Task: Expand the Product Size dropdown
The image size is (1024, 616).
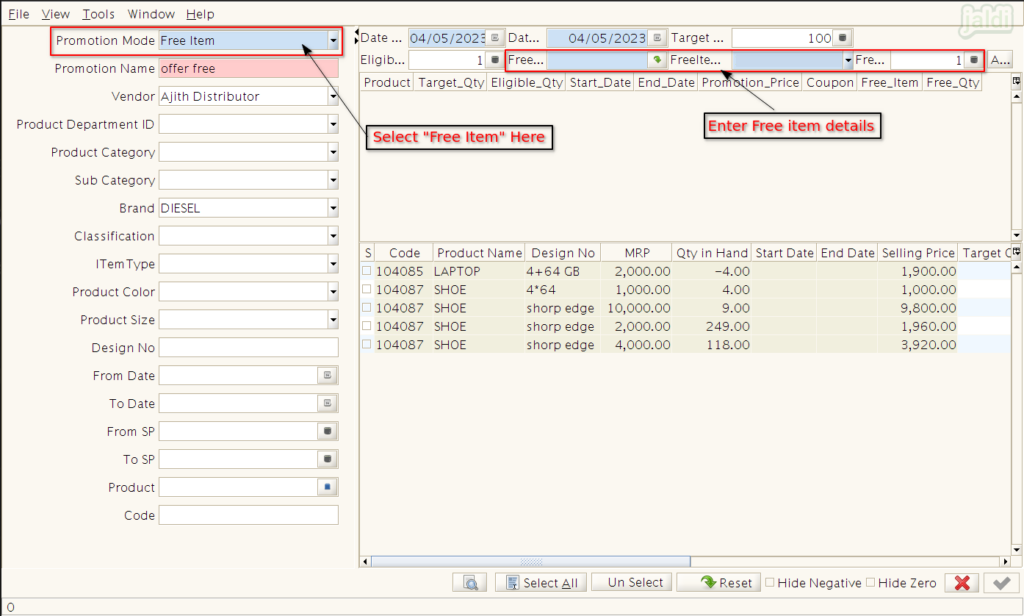Action: tap(333, 320)
